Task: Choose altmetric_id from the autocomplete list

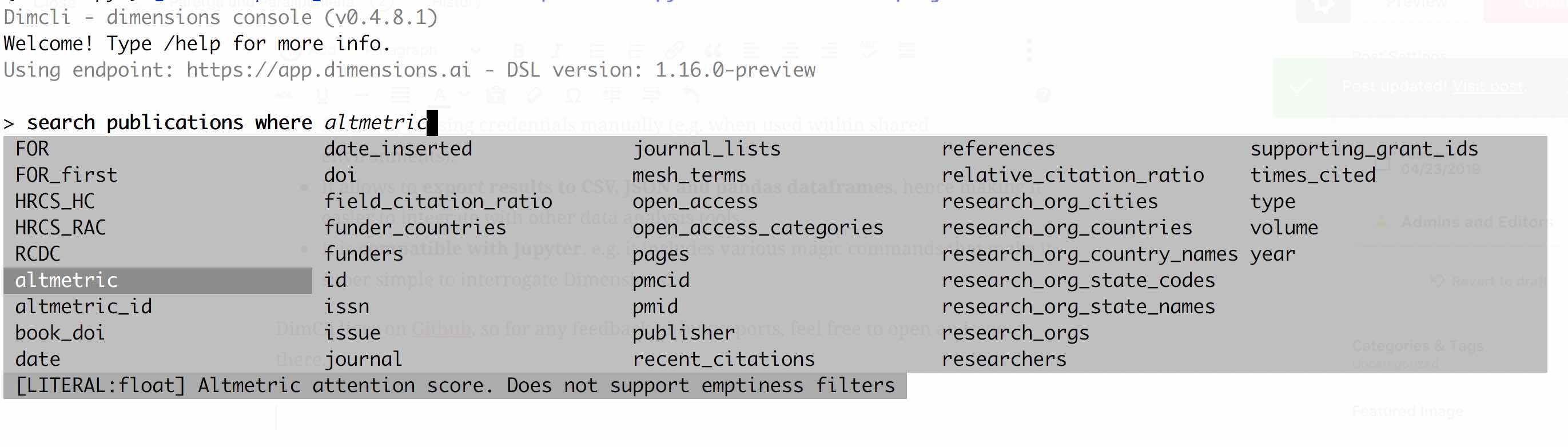Action: tap(83, 306)
